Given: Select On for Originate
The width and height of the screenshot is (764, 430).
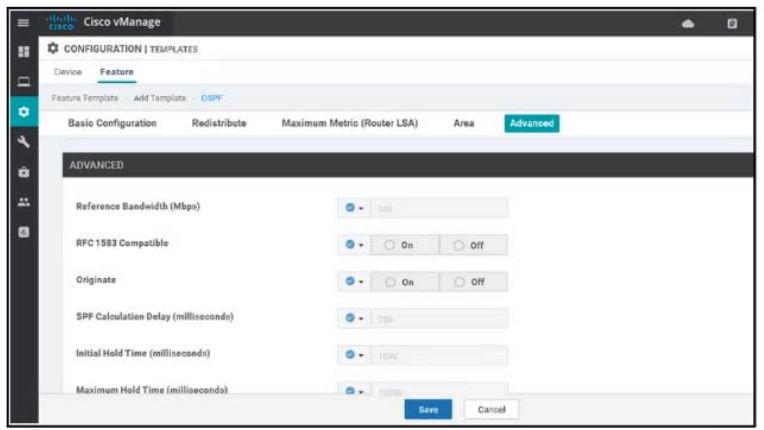Looking at the screenshot, I should tap(404, 282).
